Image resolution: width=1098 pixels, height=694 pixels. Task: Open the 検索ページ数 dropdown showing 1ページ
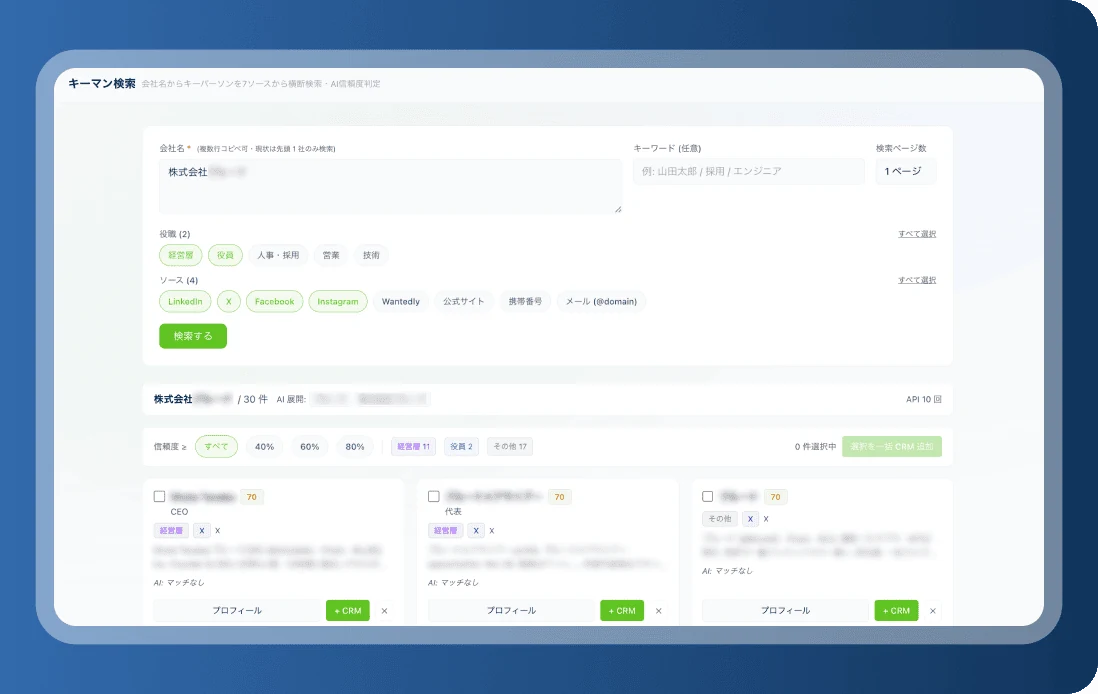coord(905,171)
